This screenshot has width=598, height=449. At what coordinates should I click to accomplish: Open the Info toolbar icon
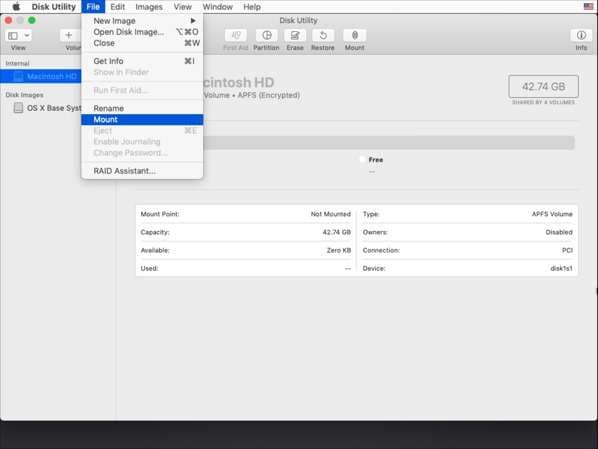pos(581,35)
